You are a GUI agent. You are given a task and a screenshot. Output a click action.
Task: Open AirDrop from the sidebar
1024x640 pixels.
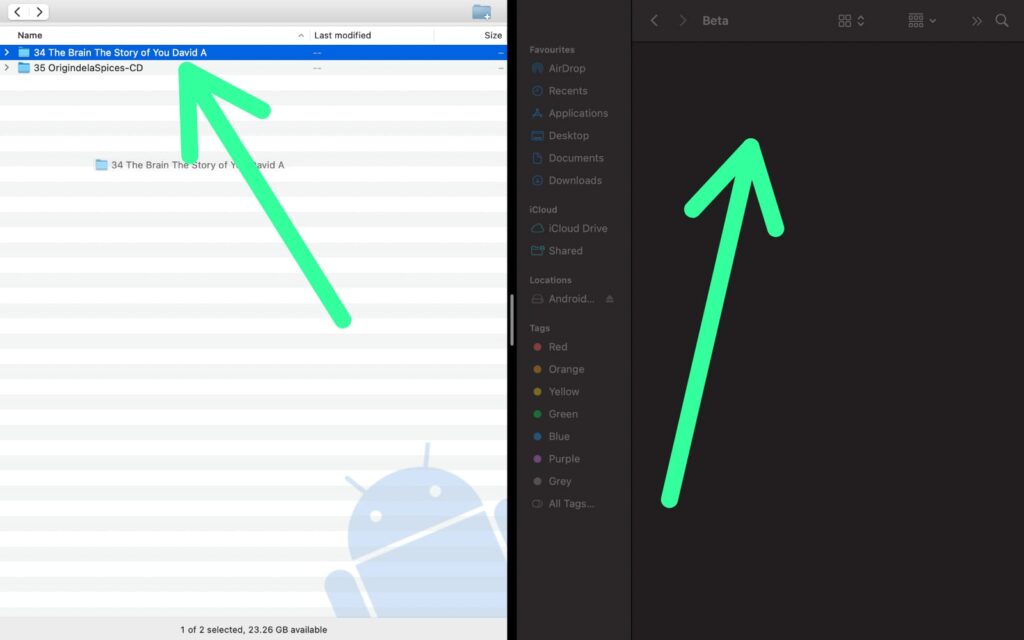tap(566, 68)
